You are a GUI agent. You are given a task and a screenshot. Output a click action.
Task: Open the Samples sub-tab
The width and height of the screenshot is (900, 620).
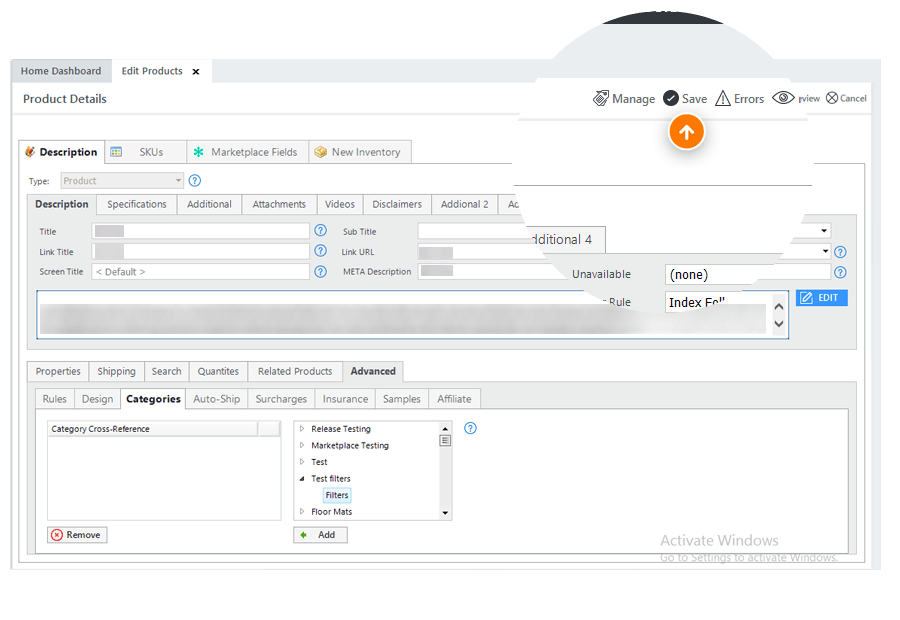[402, 399]
